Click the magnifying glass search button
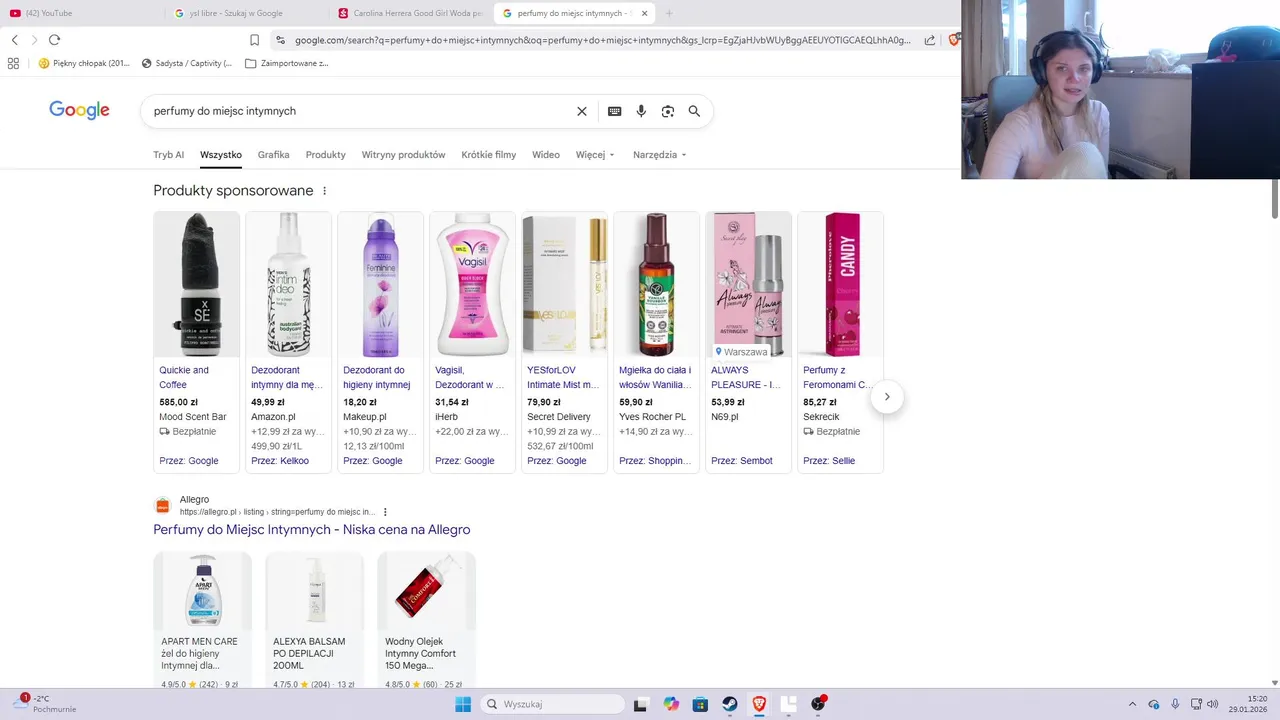Viewport: 1280px width, 720px height. pyautogui.click(x=694, y=111)
